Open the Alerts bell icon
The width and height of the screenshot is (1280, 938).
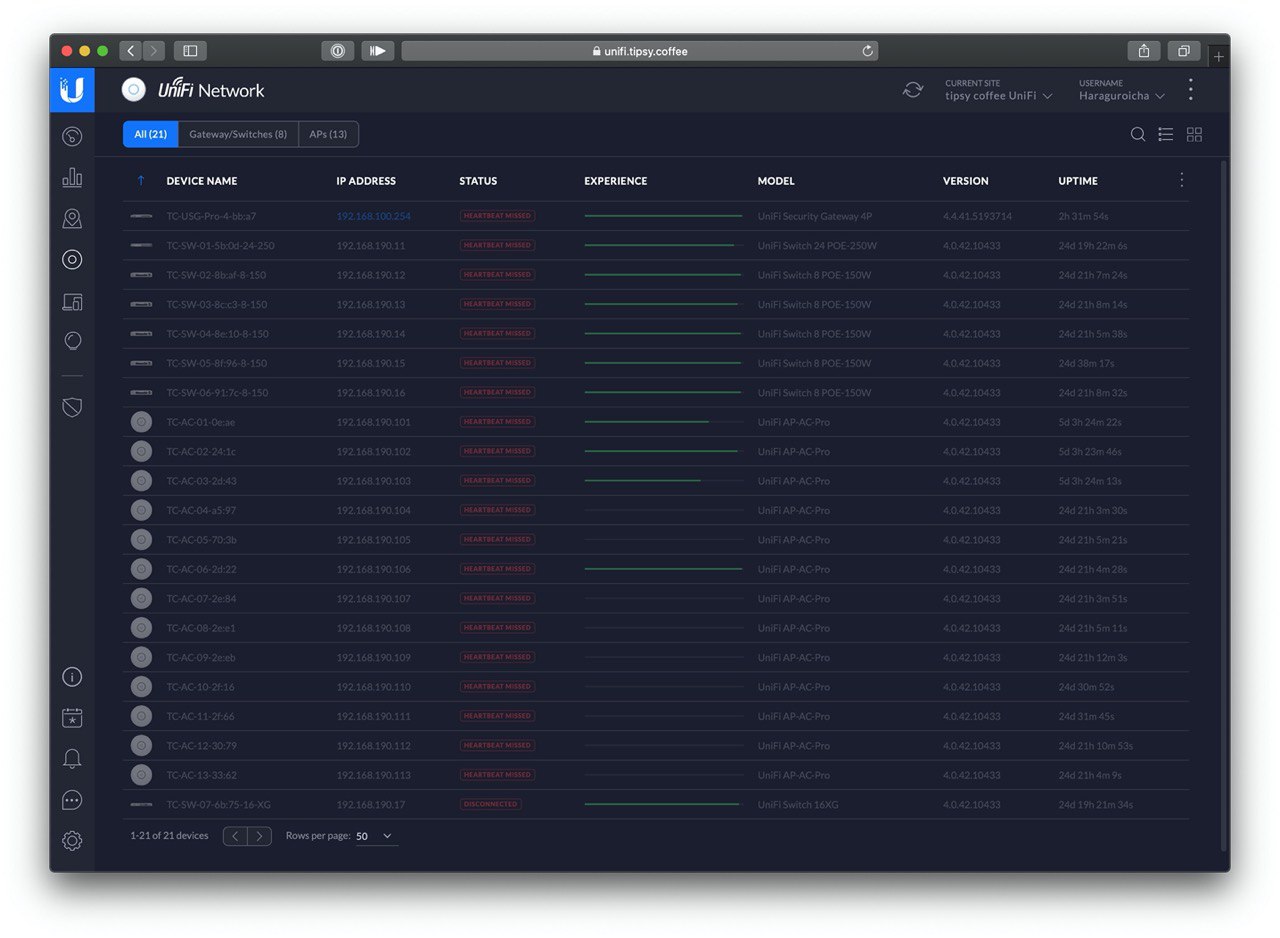(72, 759)
